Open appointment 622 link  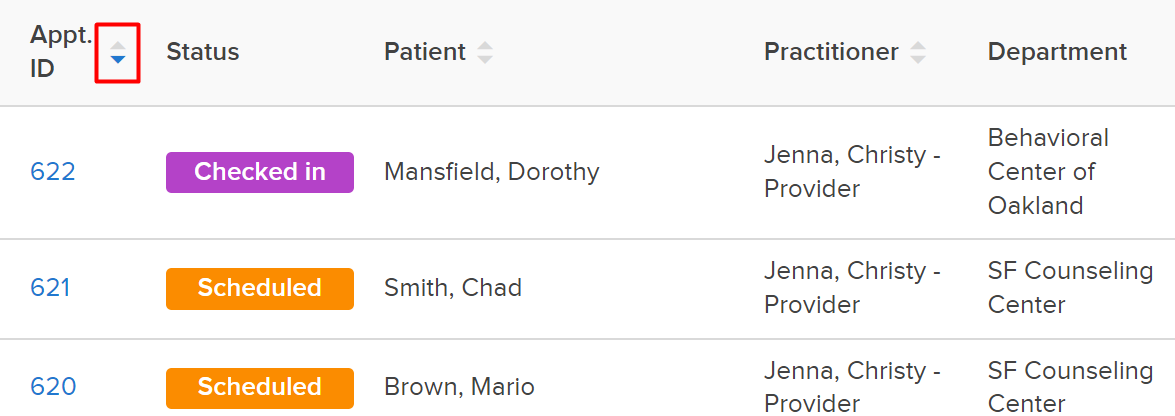[x=52, y=172]
